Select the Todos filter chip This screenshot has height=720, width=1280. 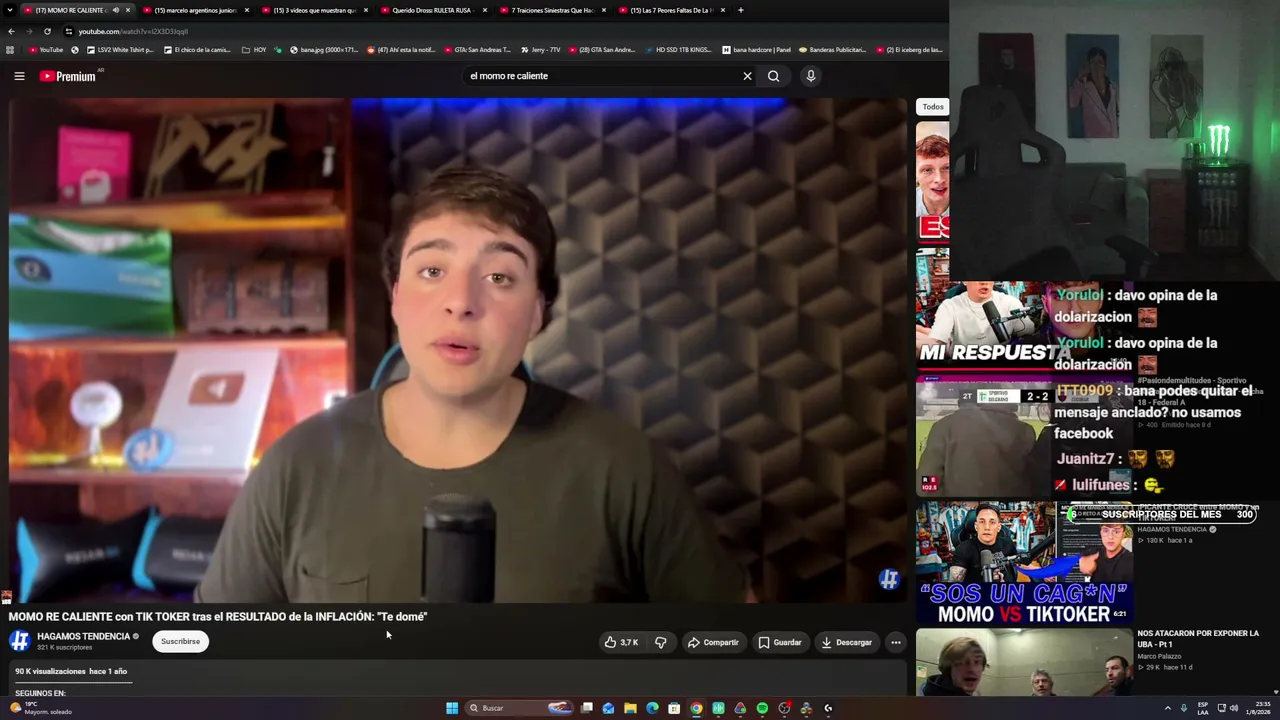pyautogui.click(x=933, y=107)
